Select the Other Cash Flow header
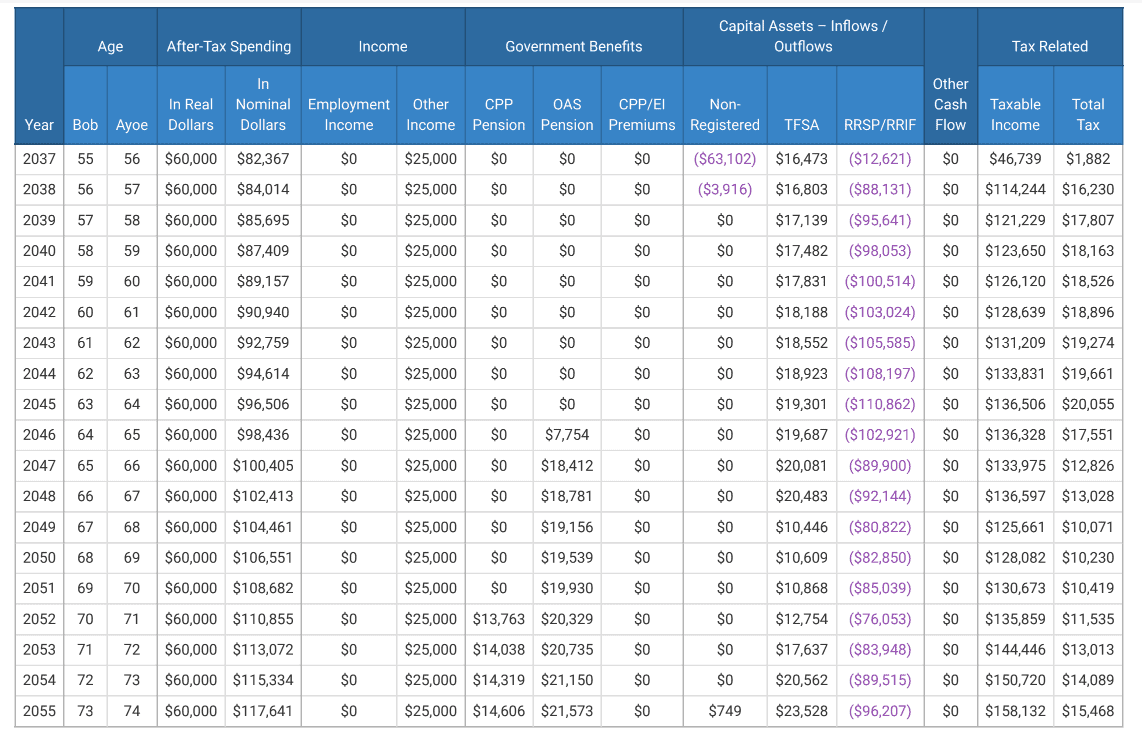 click(950, 104)
